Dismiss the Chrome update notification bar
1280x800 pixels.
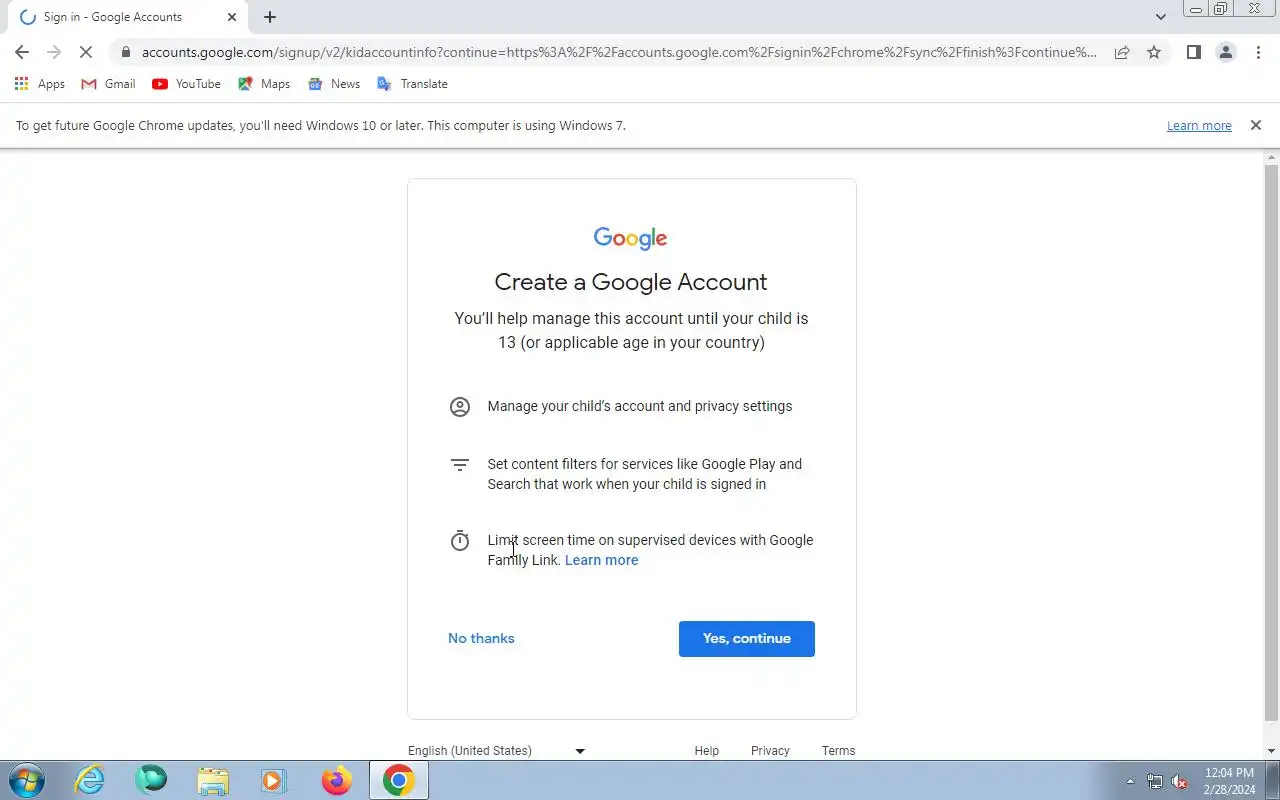pos(1256,125)
